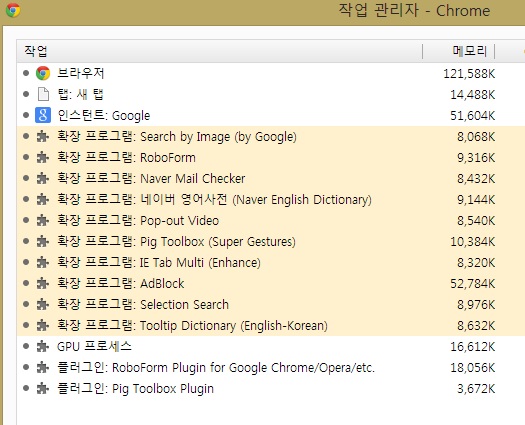Image resolution: width=525 pixels, height=425 pixels.
Task: Click the puzzle icon on the RoboForm extension row
Action: point(43,157)
